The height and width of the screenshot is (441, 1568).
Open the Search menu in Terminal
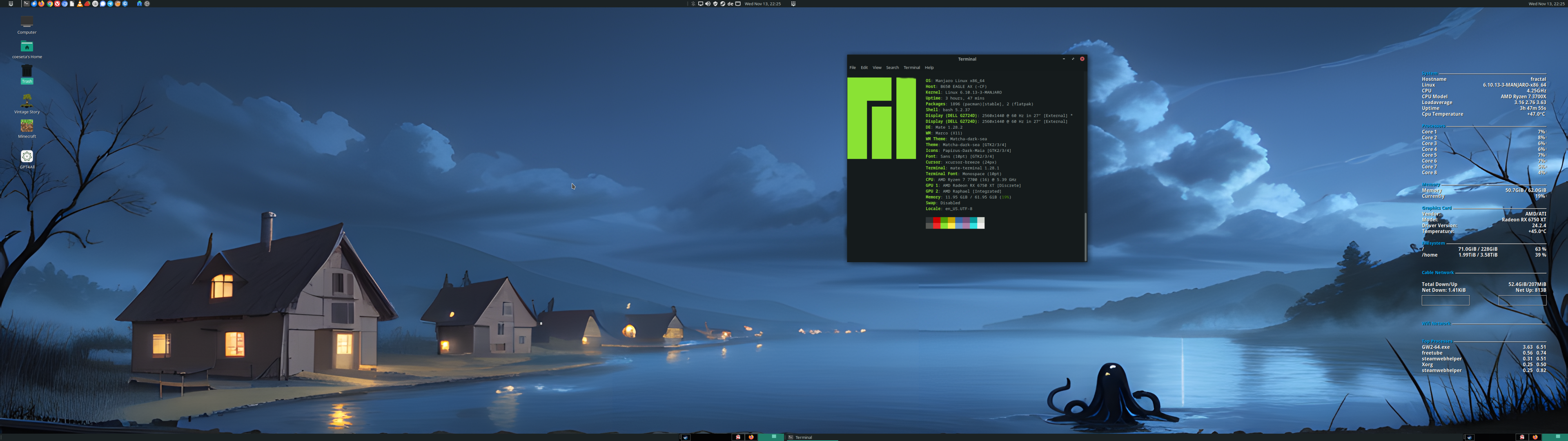[x=892, y=68]
